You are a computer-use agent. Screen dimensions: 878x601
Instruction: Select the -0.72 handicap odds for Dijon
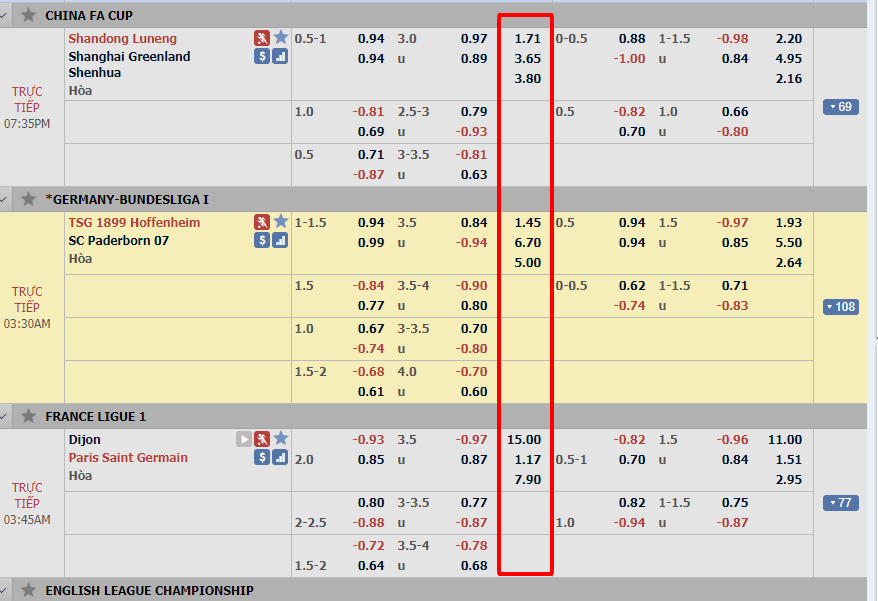[x=368, y=546]
